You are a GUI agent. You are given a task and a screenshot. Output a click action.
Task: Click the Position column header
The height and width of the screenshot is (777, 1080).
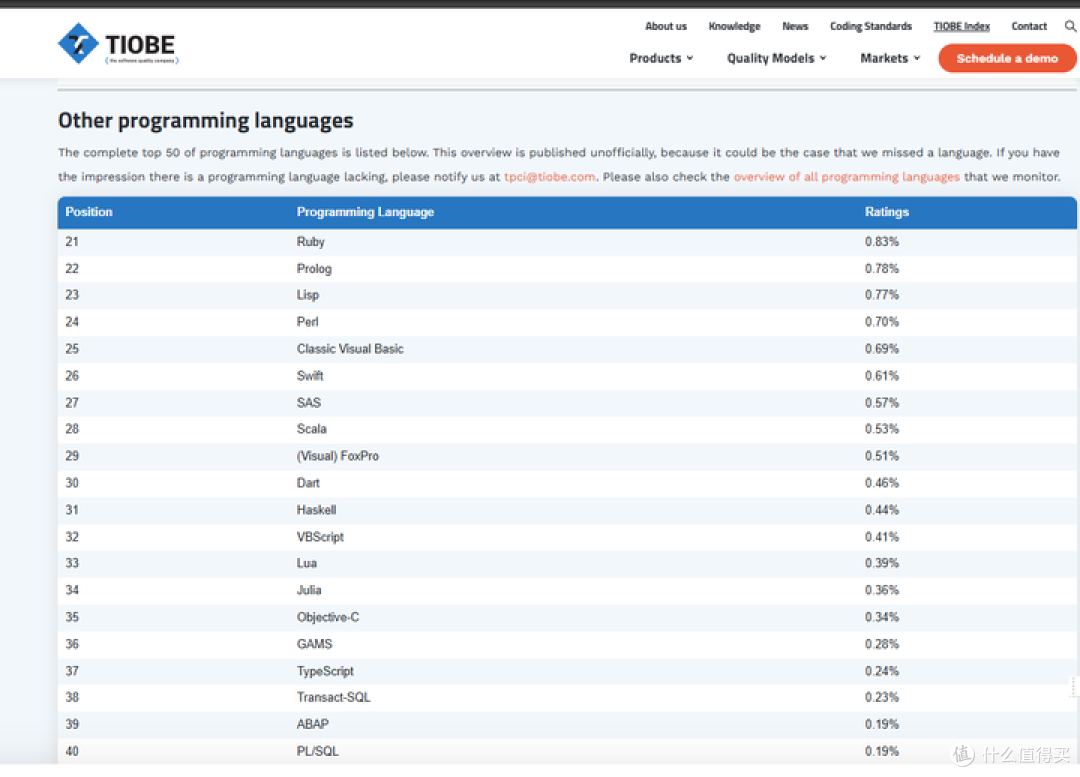[89, 212]
